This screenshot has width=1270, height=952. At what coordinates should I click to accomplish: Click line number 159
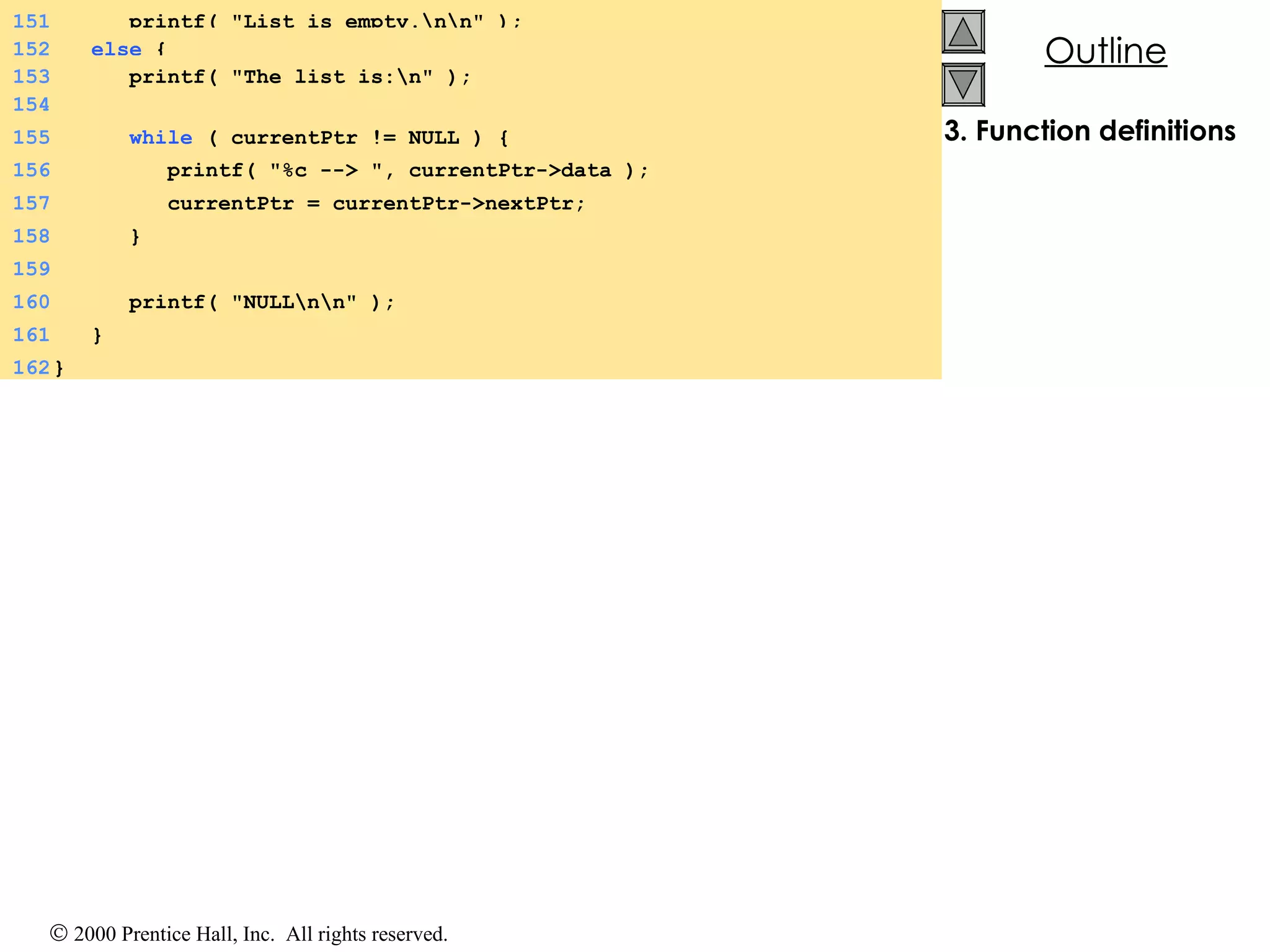click(31, 269)
